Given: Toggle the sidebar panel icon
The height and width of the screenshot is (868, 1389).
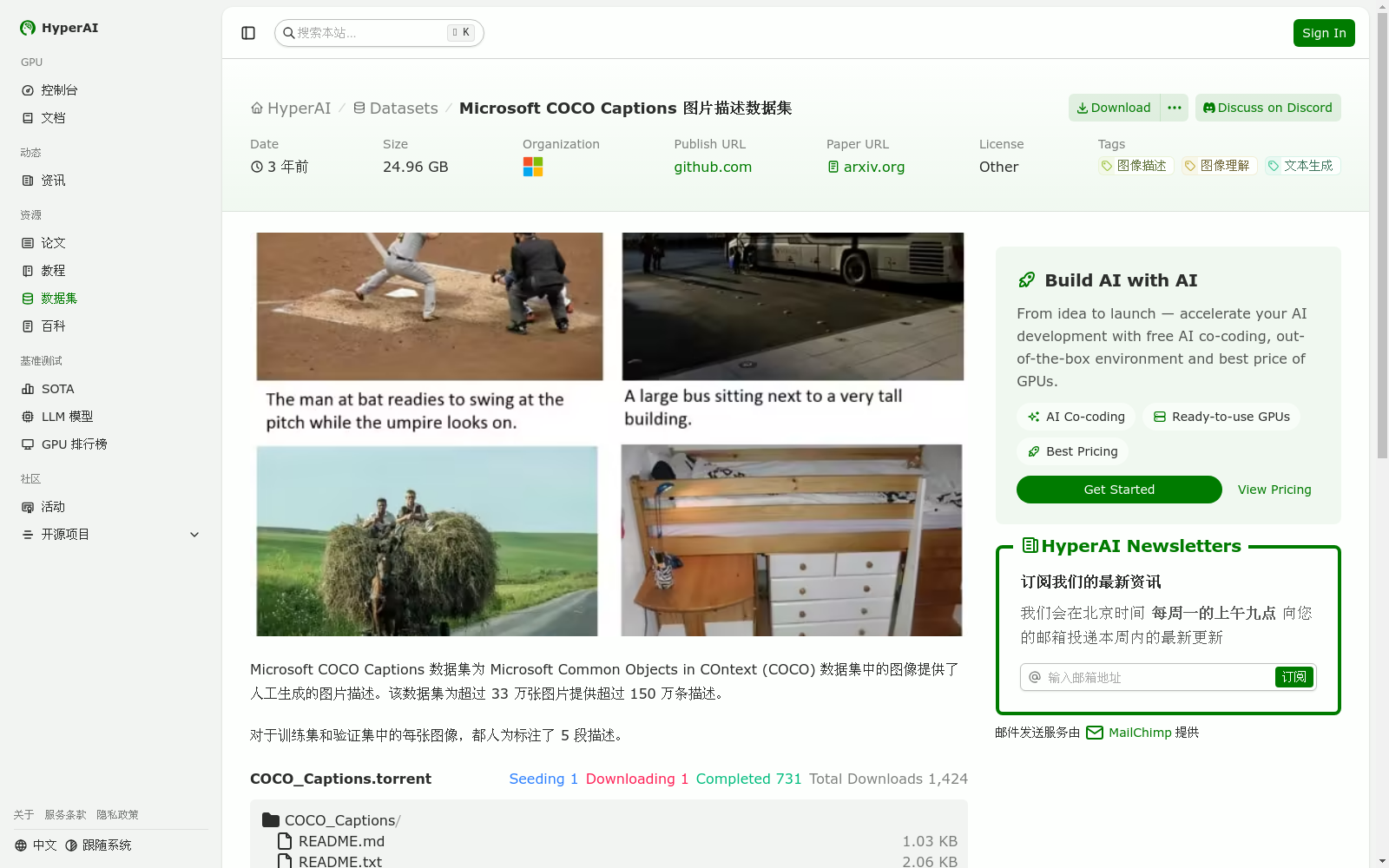Looking at the screenshot, I should tap(248, 33).
